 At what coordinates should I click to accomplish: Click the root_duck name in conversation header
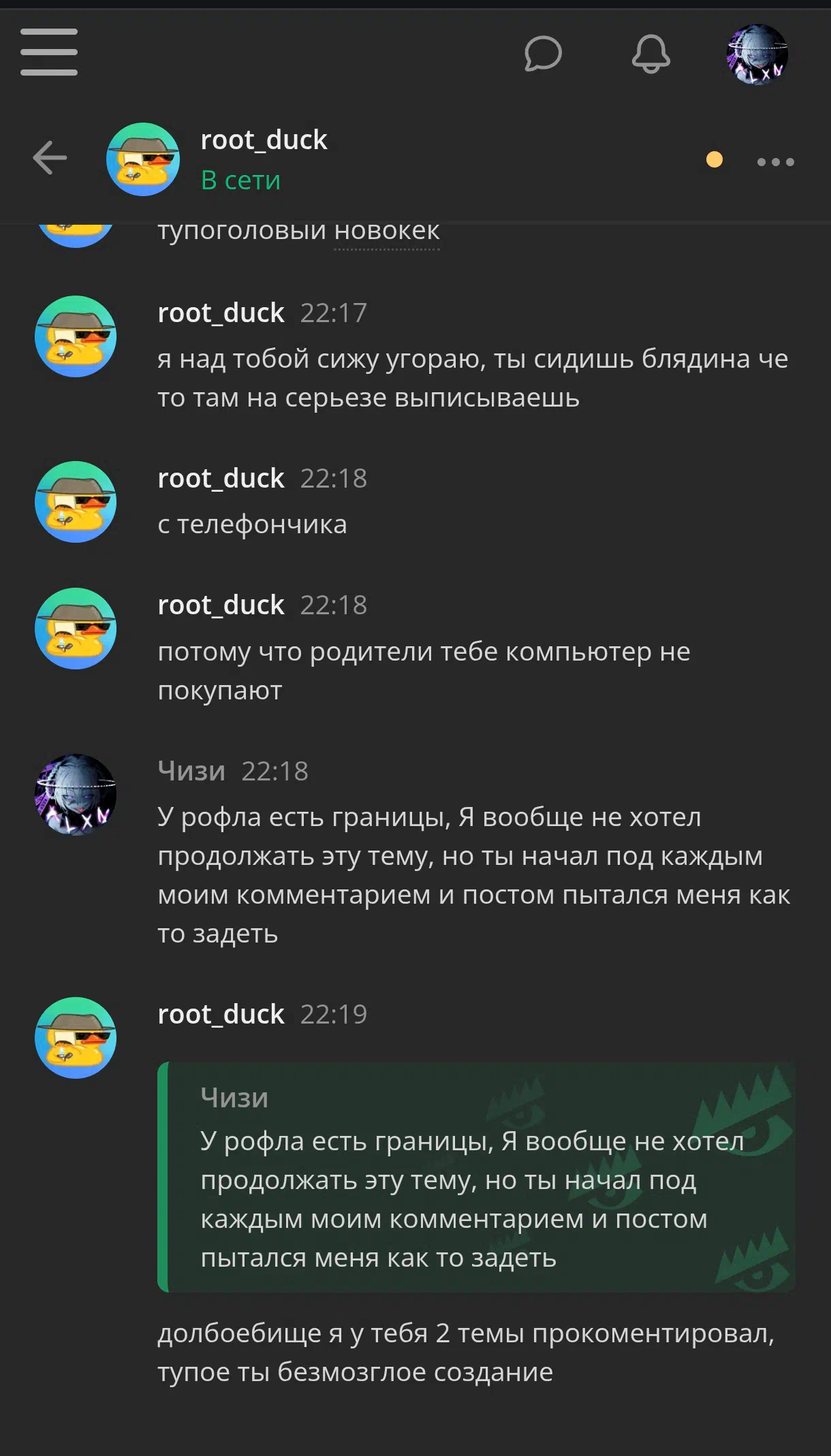[264, 140]
